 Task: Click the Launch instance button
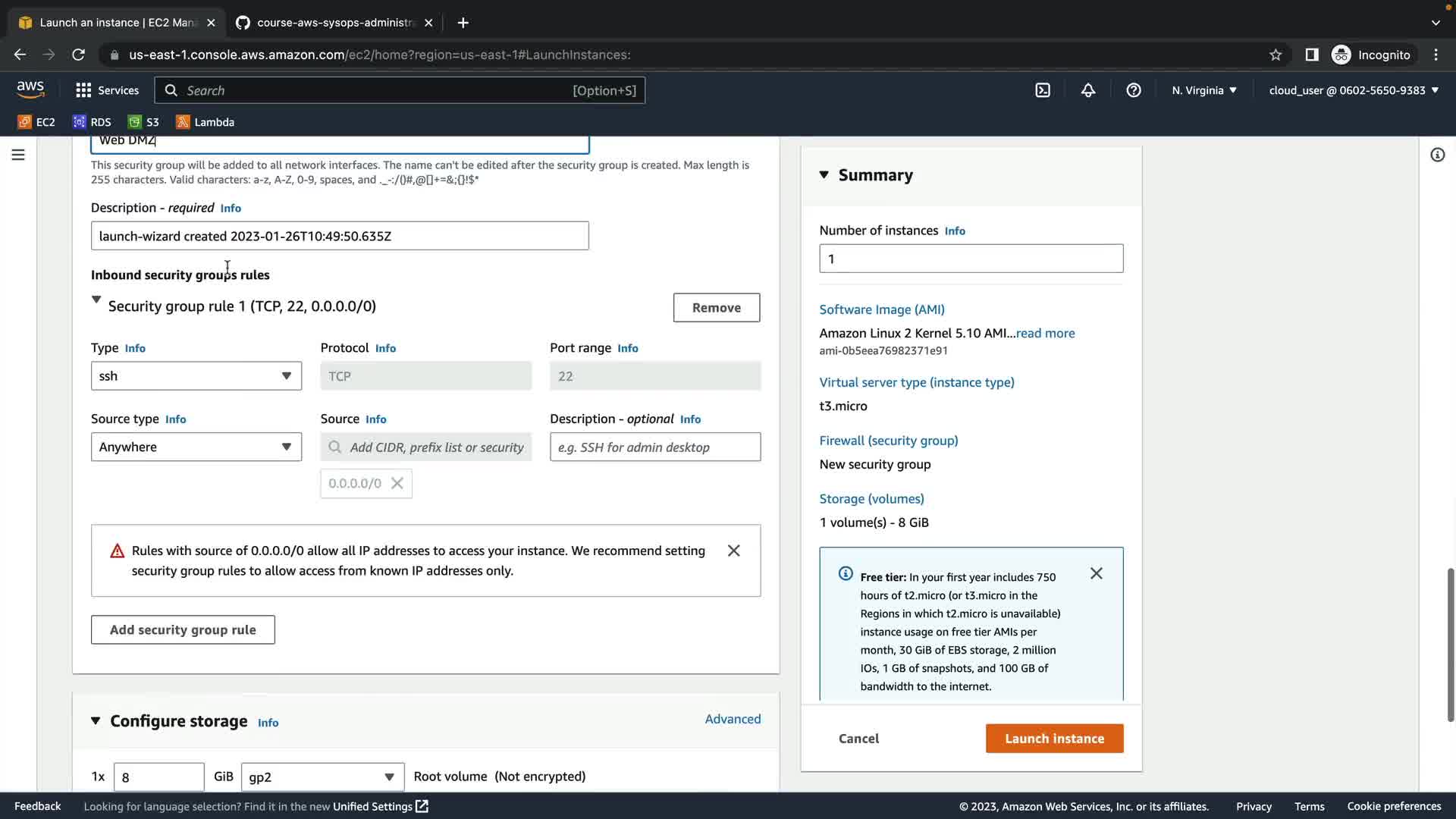1054,739
